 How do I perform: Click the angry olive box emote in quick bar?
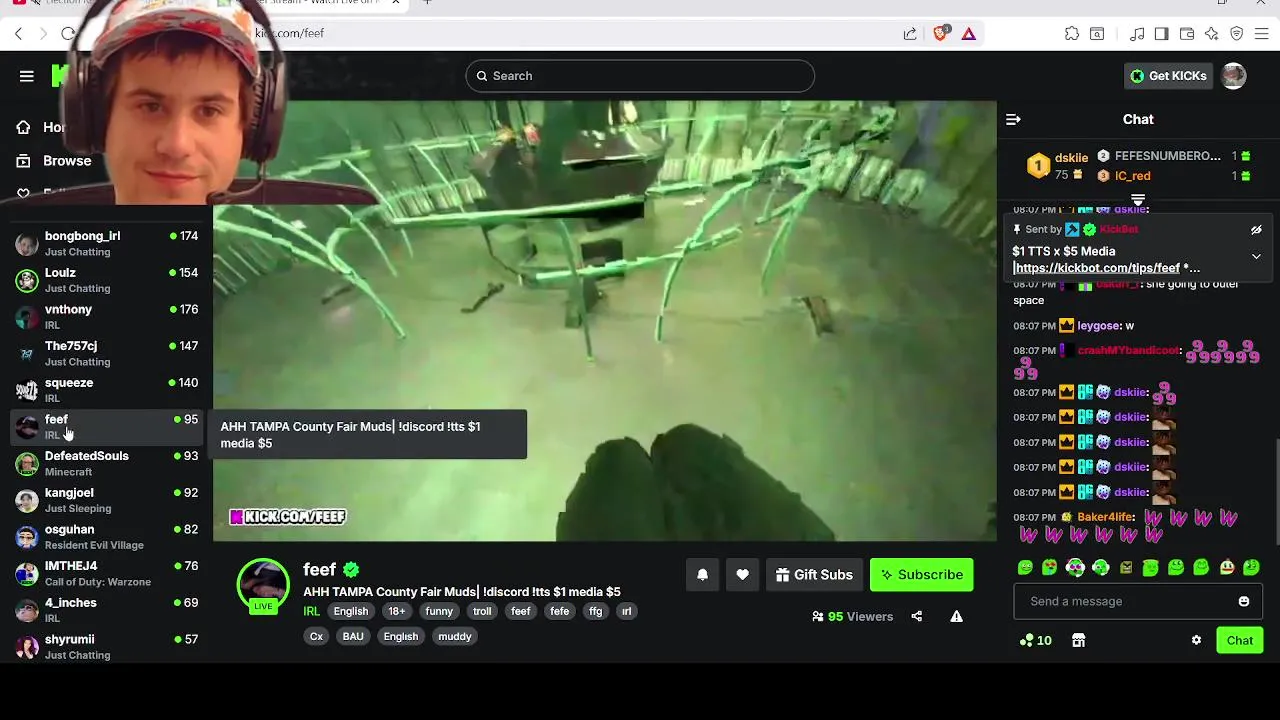click(x=1126, y=568)
